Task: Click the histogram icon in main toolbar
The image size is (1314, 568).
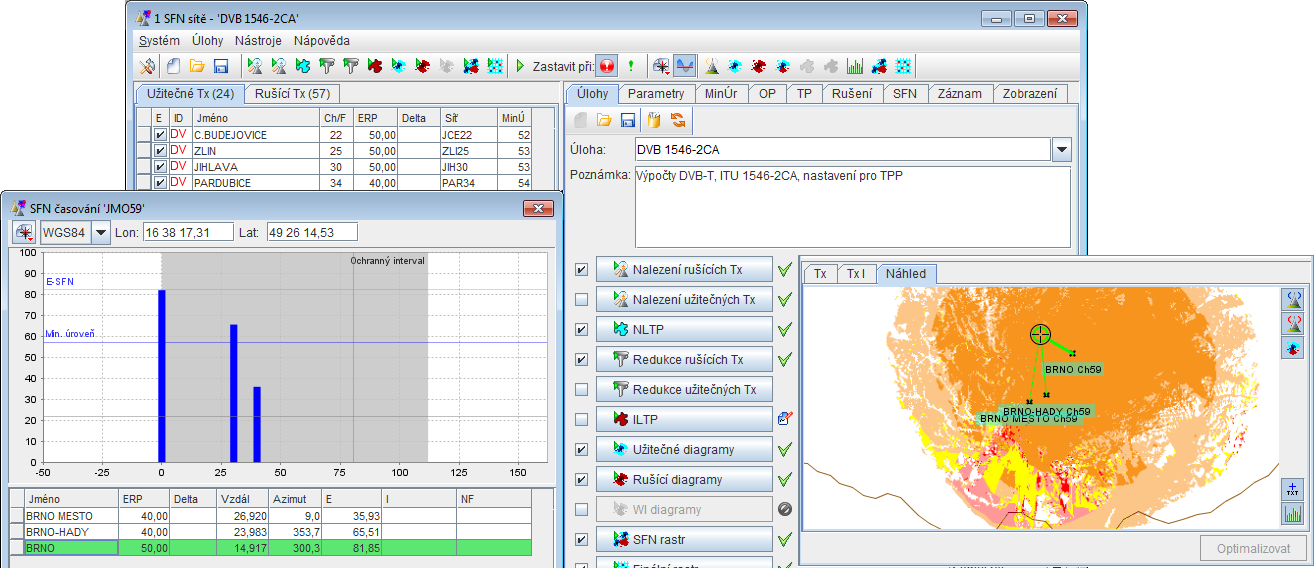Action: click(855, 66)
